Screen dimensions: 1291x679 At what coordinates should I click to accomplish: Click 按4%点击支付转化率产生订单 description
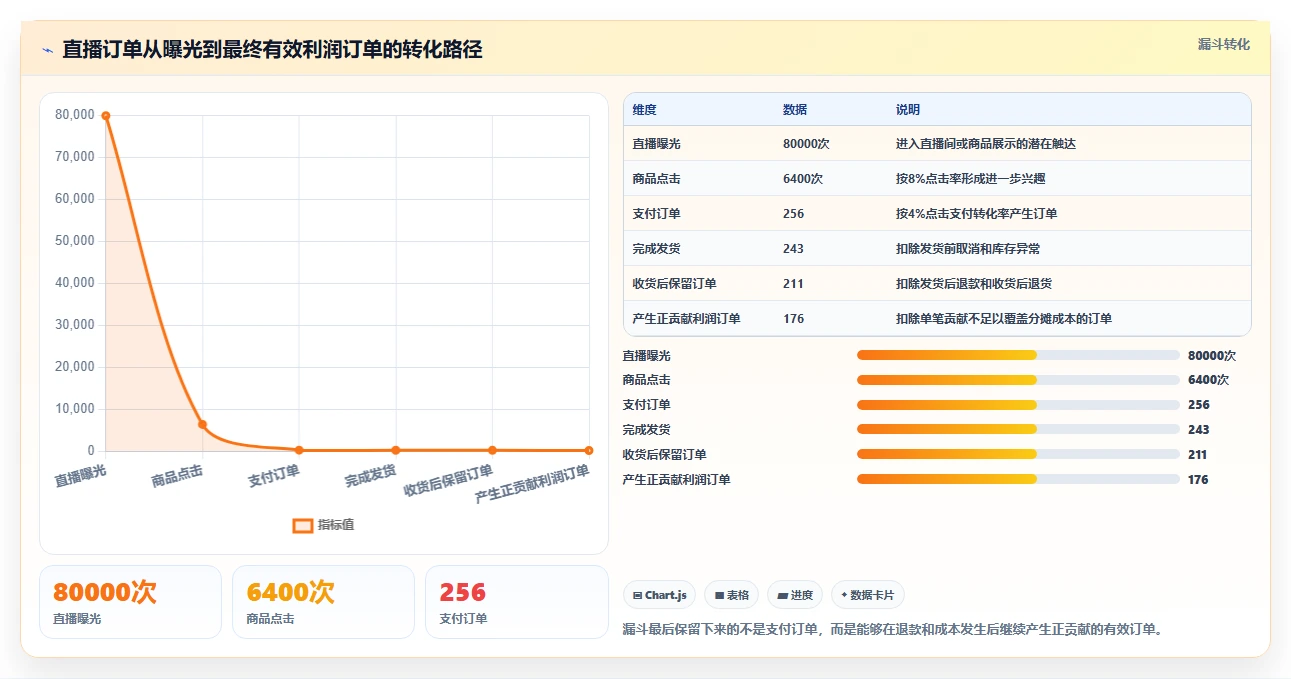[x=976, y=214]
